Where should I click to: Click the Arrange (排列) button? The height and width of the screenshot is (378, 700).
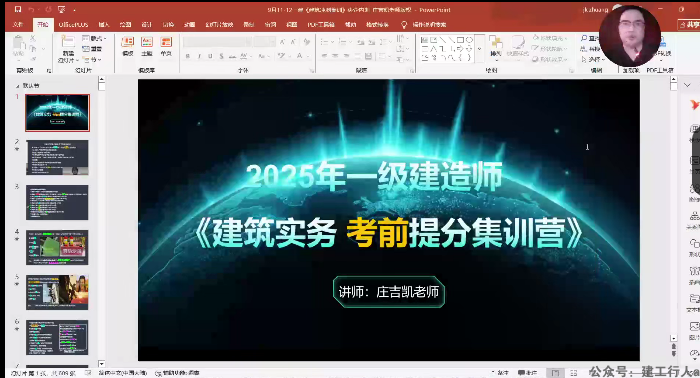pos(496,47)
